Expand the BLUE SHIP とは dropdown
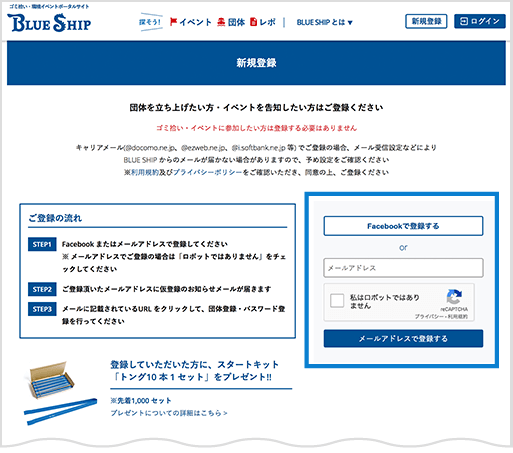The width and height of the screenshot is (513, 453). (324, 22)
